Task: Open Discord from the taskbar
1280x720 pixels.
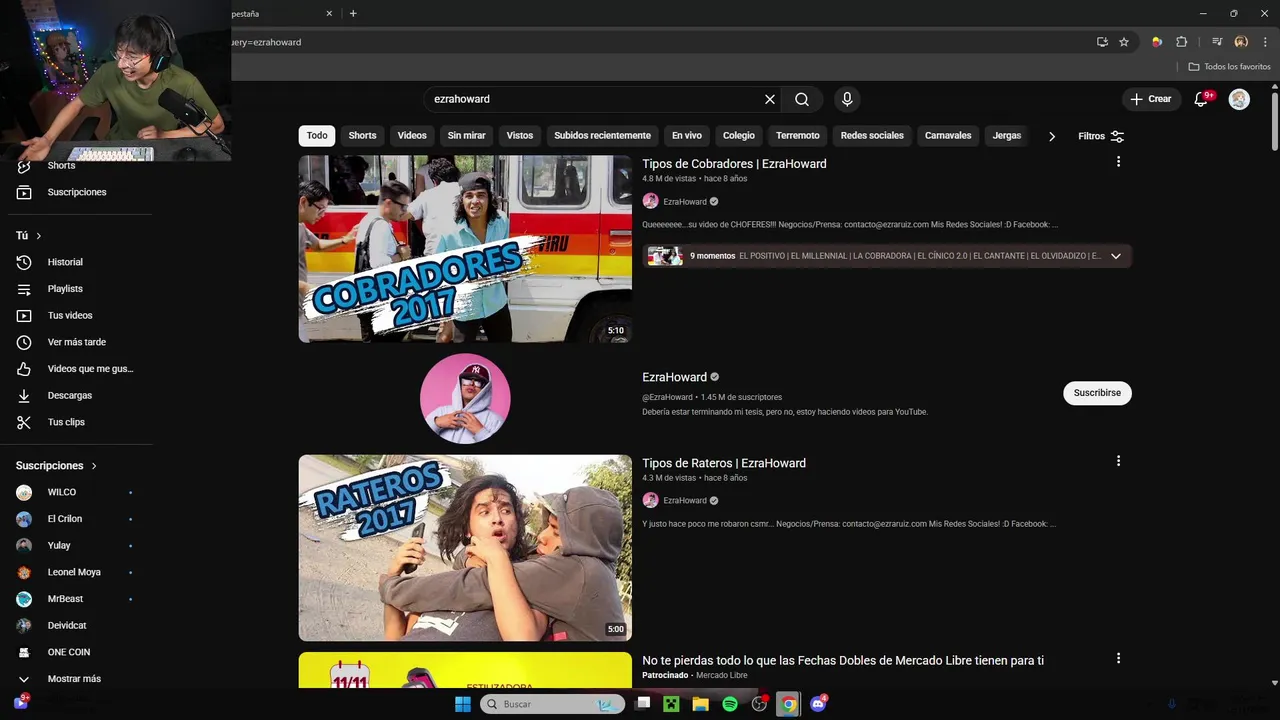Action: pyautogui.click(x=819, y=704)
